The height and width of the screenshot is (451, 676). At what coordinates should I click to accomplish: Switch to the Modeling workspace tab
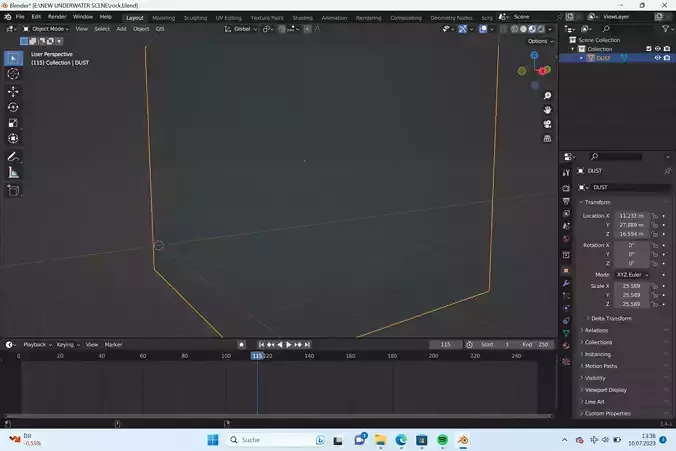pyautogui.click(x=163, y=18)
